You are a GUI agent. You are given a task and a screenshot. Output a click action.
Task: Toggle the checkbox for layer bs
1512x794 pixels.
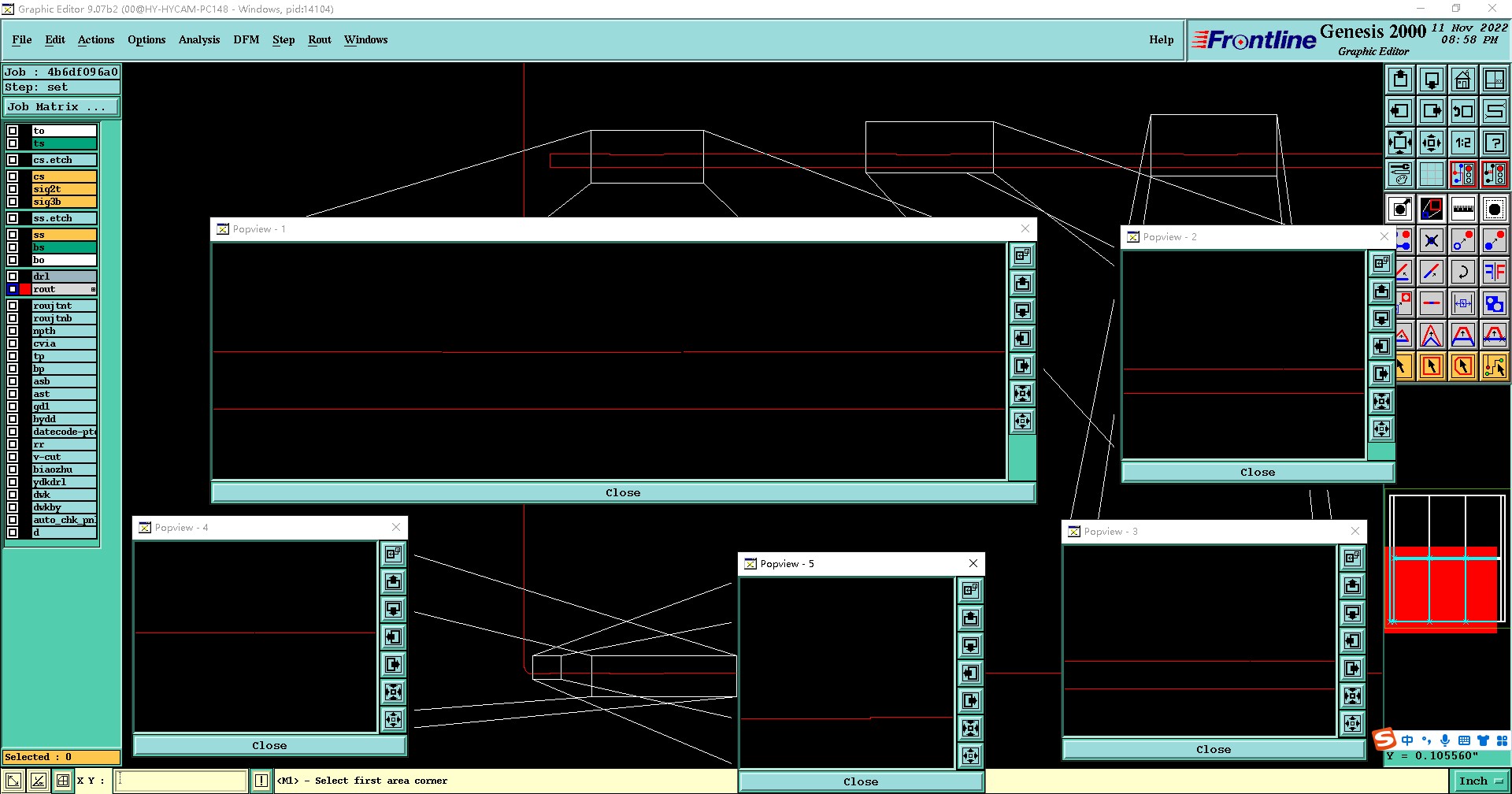pos(13,247)
